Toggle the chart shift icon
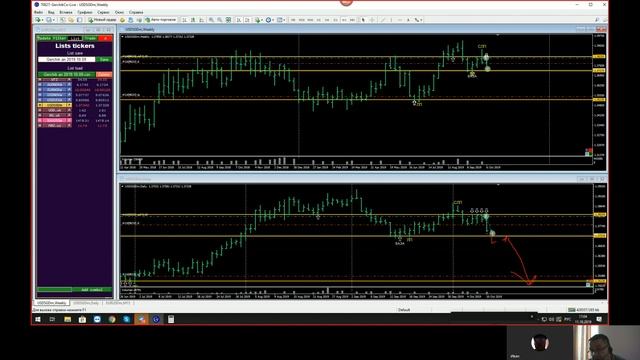The height and width of the screenshot is (360, 640). click(247, 20)
